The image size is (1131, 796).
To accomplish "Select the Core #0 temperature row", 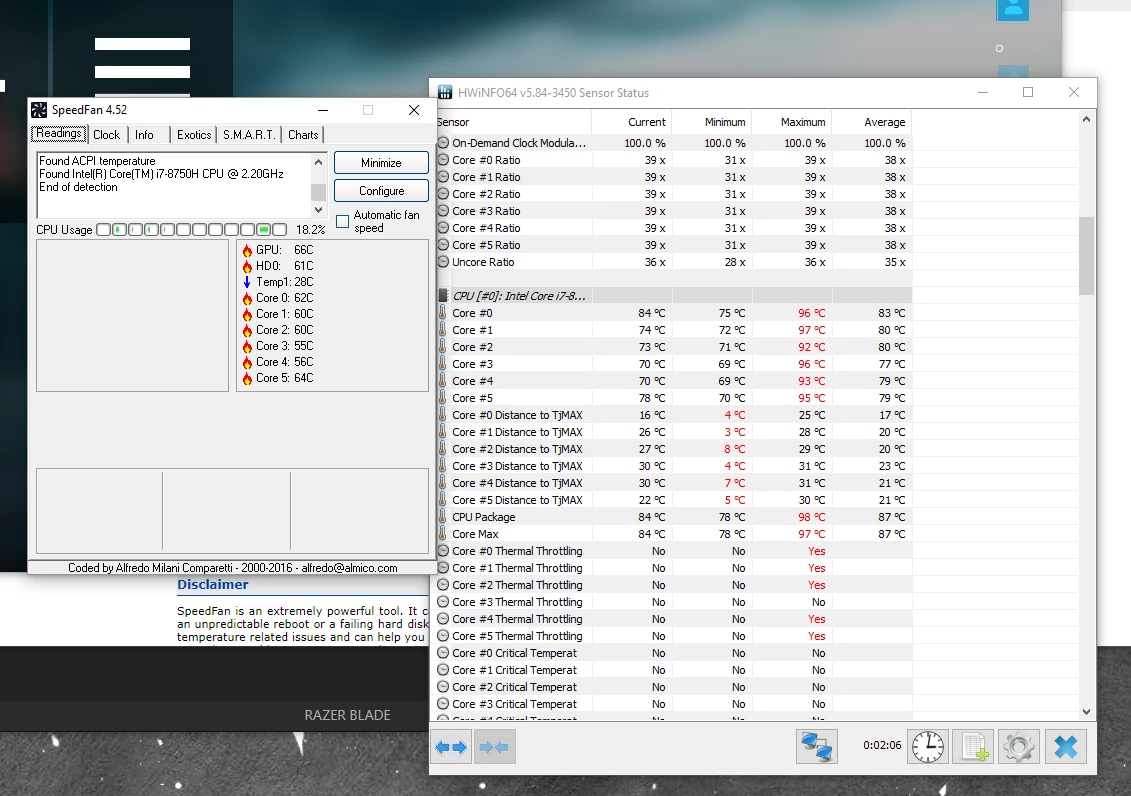I will click(674, 313).
